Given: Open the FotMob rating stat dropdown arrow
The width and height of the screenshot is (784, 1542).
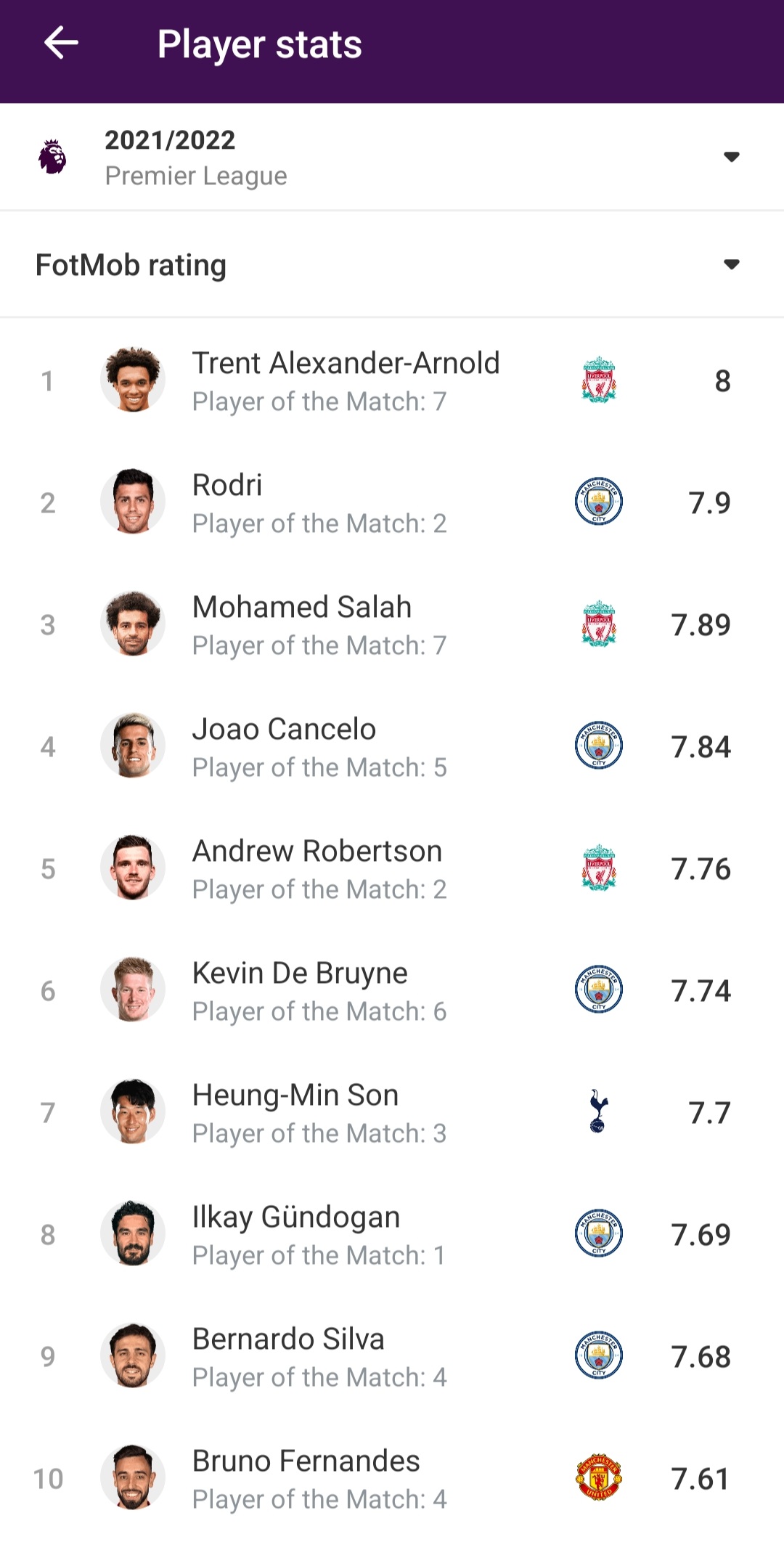Looking at the screenshot, I should 731,264.
